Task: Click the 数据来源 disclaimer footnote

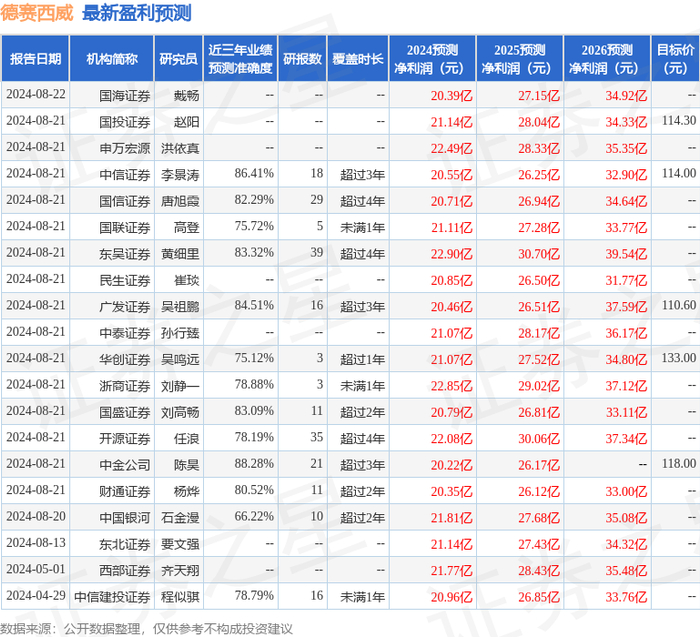Action: [x=146, y=629]
